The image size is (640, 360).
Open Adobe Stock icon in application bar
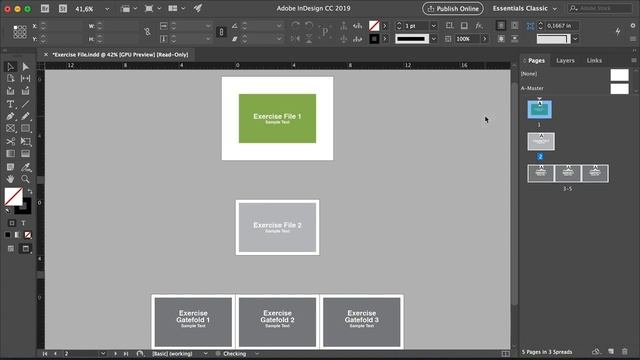point(63,9)
